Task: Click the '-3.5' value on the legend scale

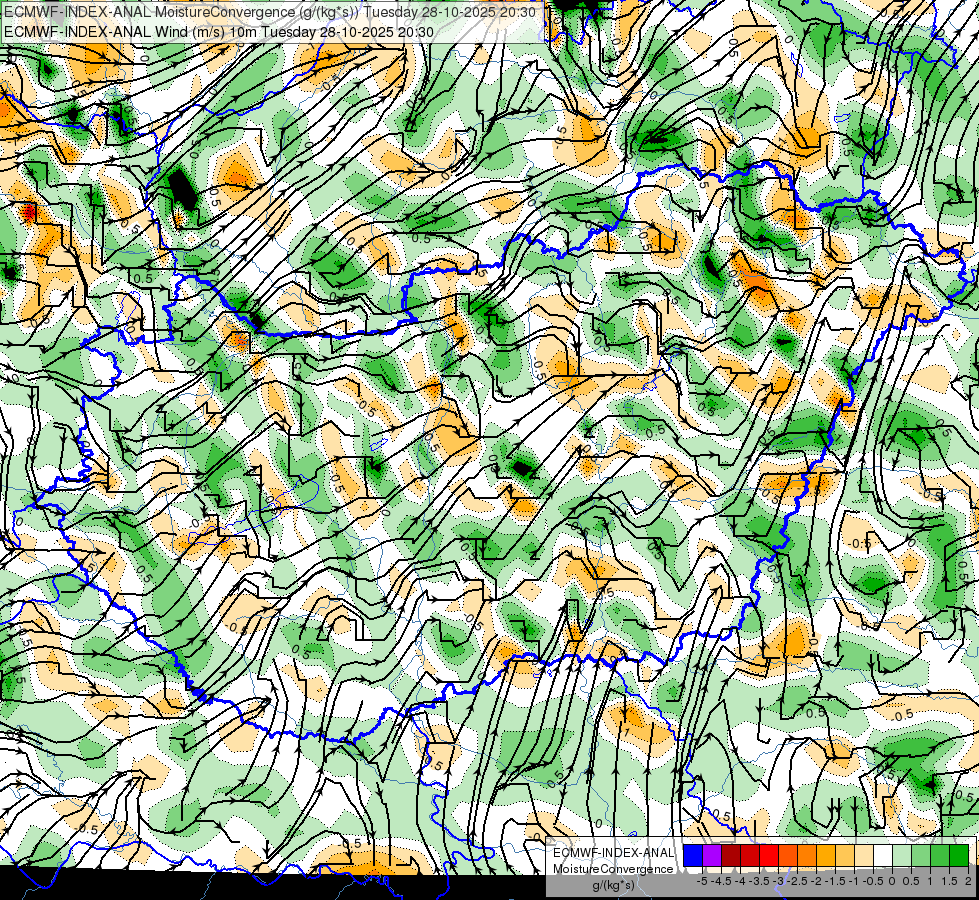Action: 759,881
